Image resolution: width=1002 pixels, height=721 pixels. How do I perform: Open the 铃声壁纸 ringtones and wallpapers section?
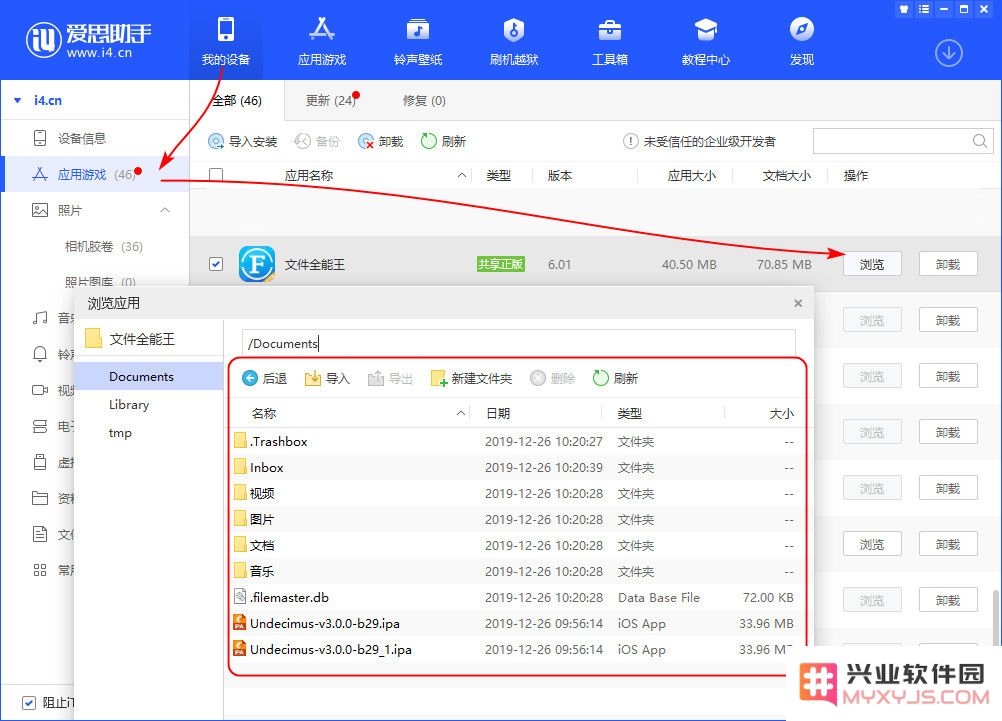click(x=418, y=42)
